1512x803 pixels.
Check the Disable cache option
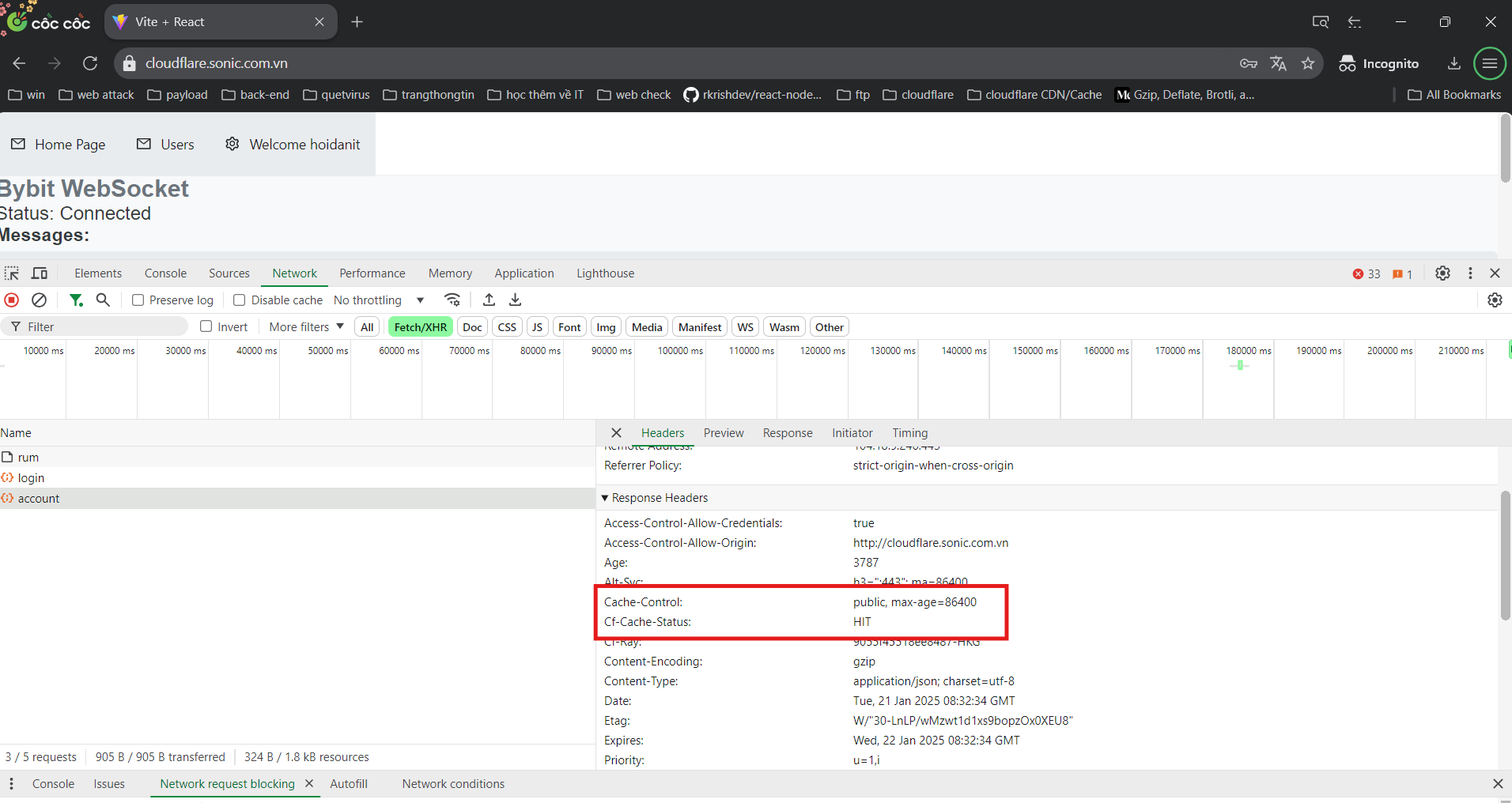(240, 300)
